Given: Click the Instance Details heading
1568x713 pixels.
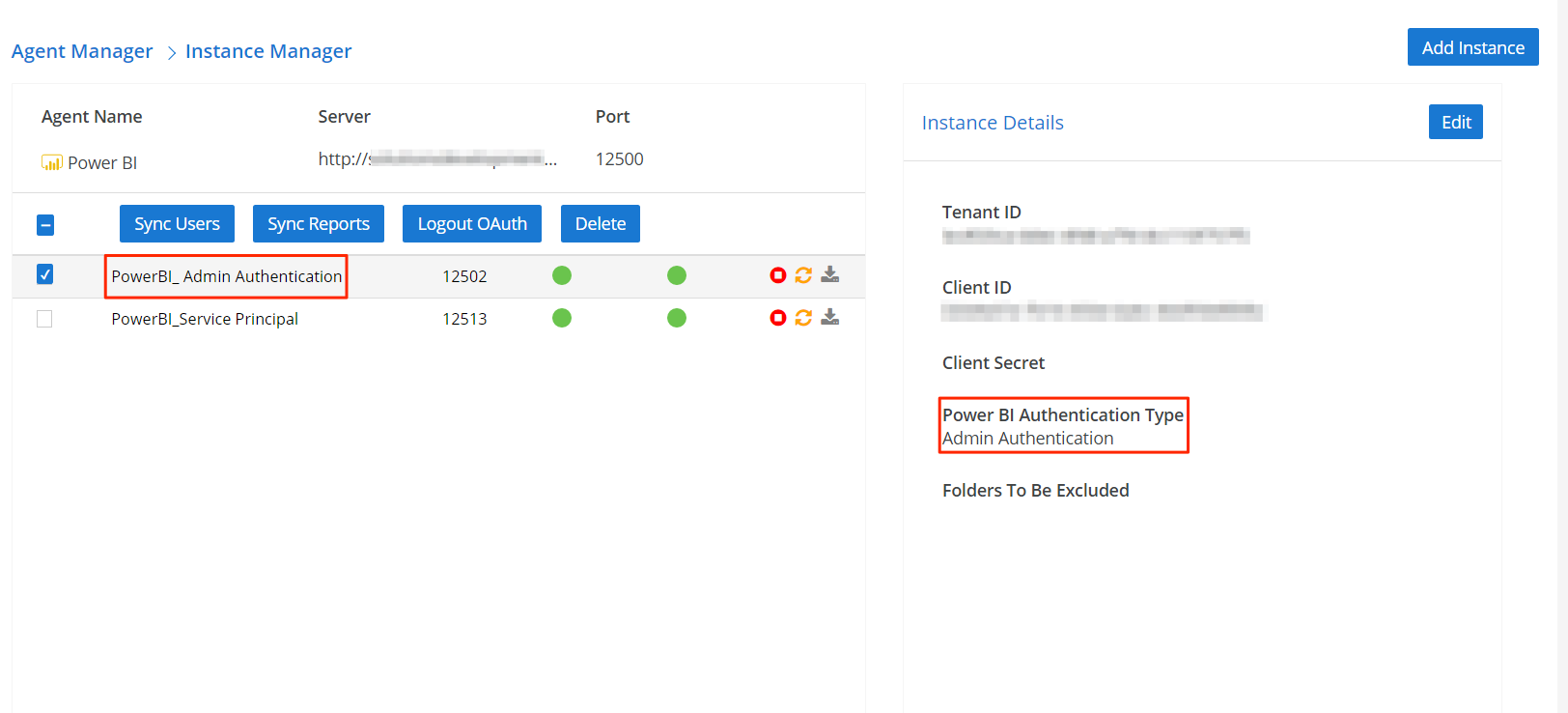Looking at the screenshot, I should 993,123.
